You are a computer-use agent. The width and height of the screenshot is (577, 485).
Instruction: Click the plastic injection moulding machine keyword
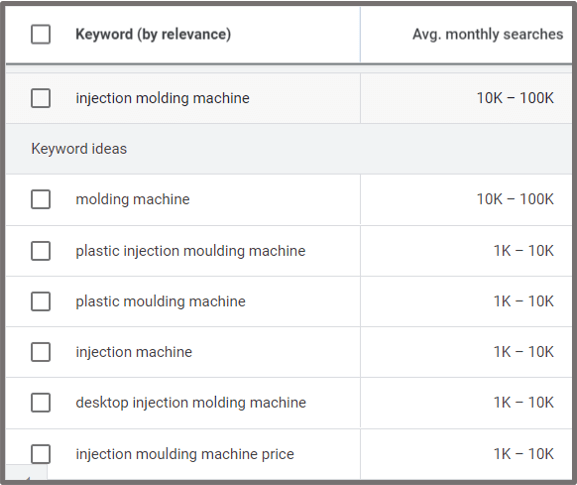[190, 251]
